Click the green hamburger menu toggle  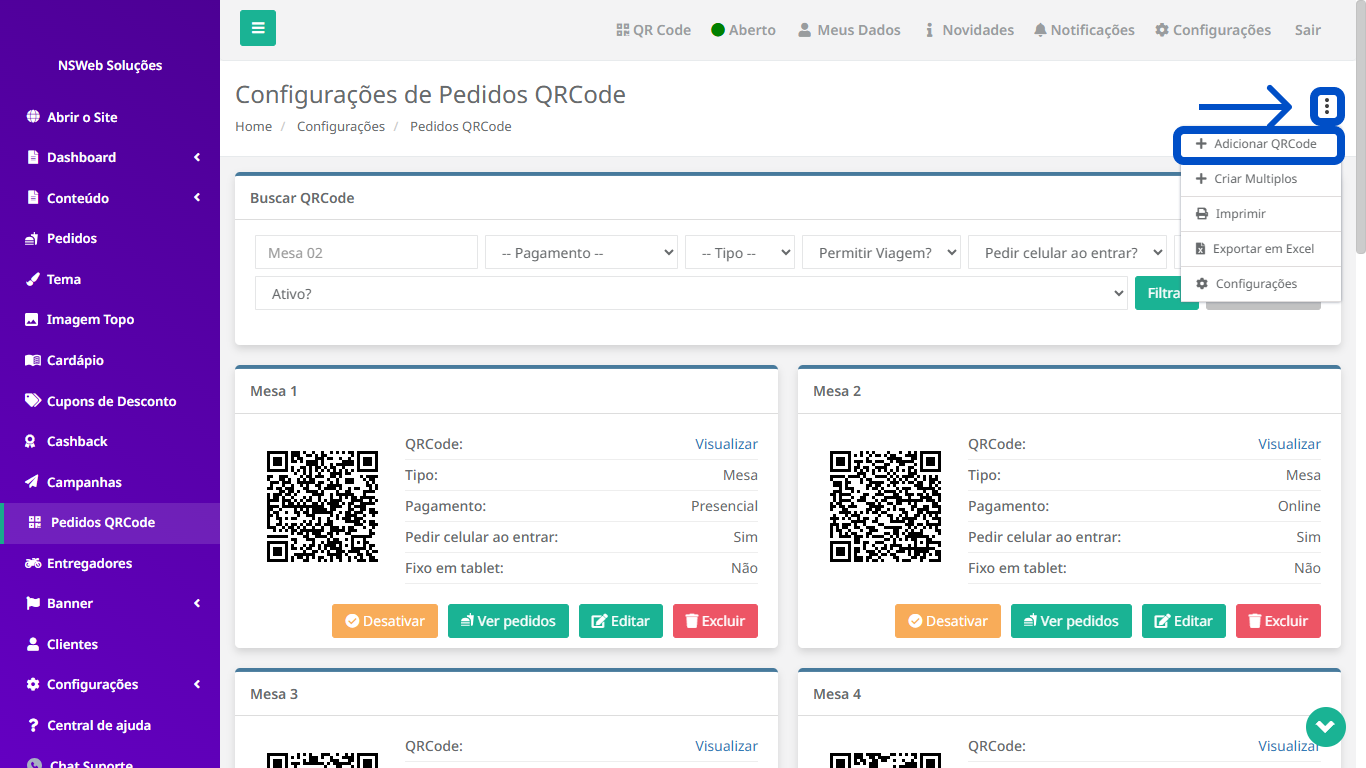click(258, 28)
